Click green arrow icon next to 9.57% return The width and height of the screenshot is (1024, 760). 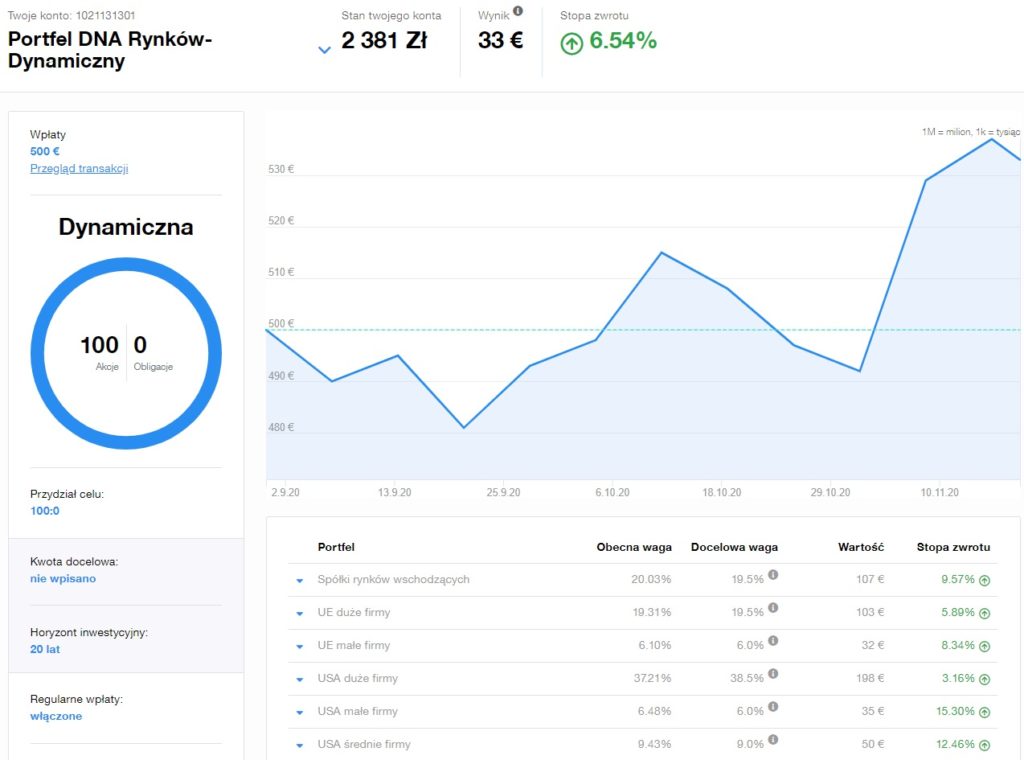point(984,579)
